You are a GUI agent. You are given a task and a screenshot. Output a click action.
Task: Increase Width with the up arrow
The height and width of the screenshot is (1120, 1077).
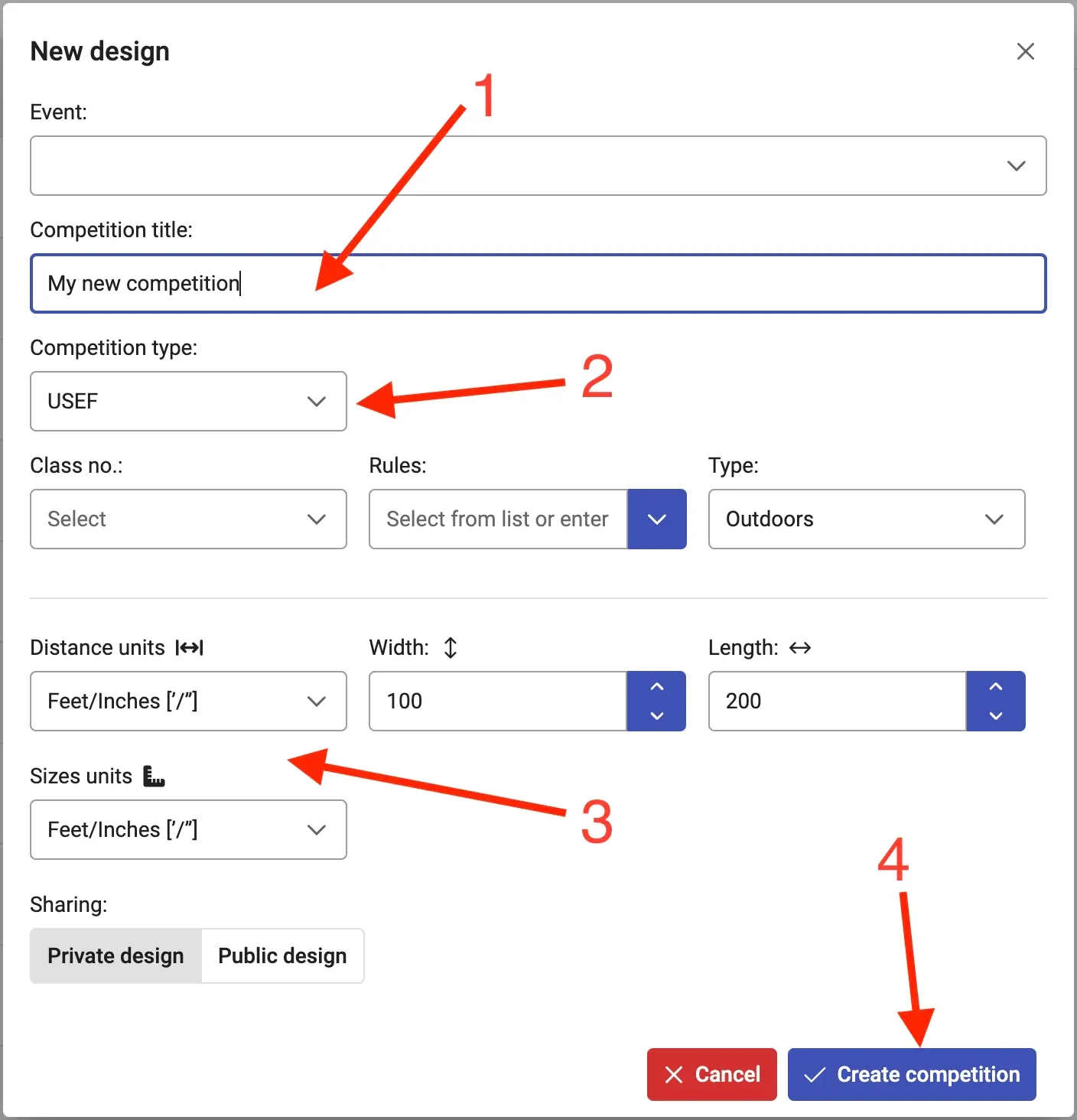[656, 687]
